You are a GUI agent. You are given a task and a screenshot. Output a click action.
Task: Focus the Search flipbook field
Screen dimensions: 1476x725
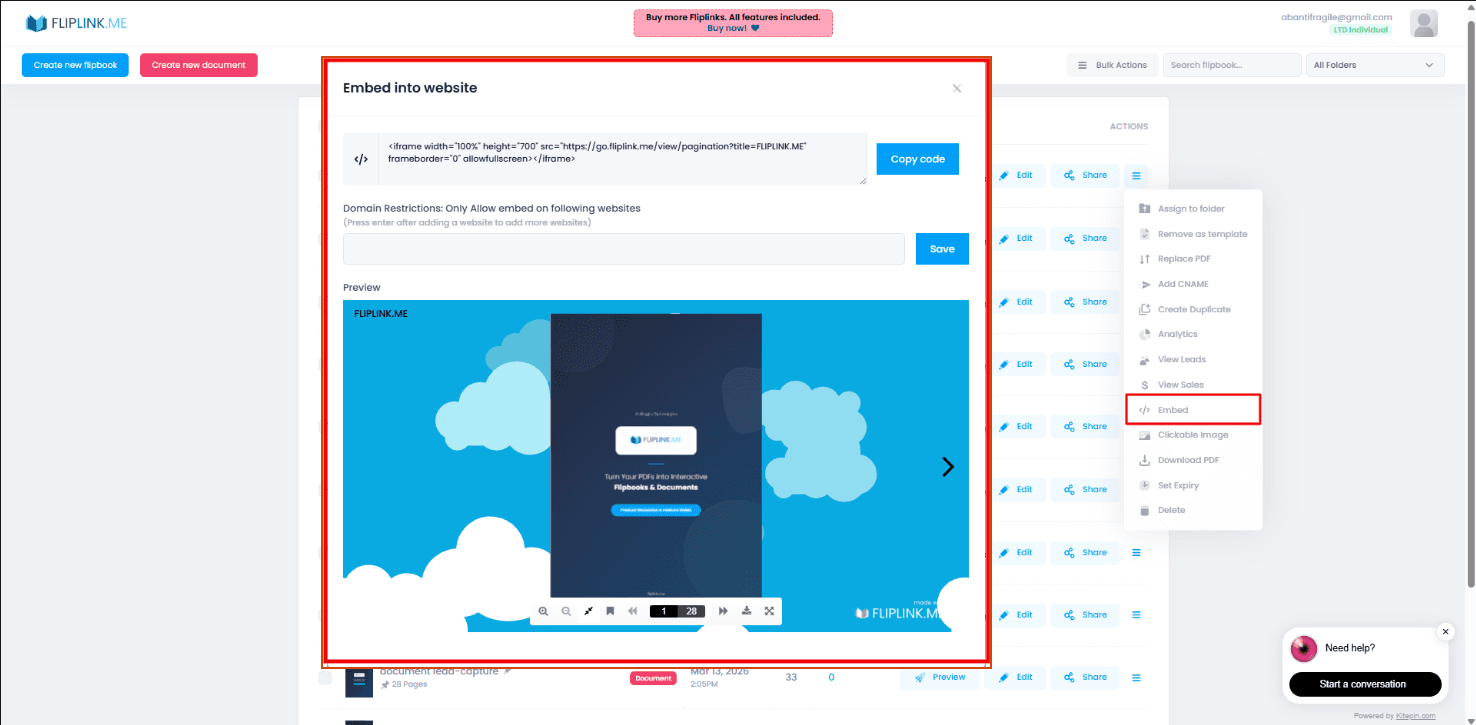pos(1232,65)
